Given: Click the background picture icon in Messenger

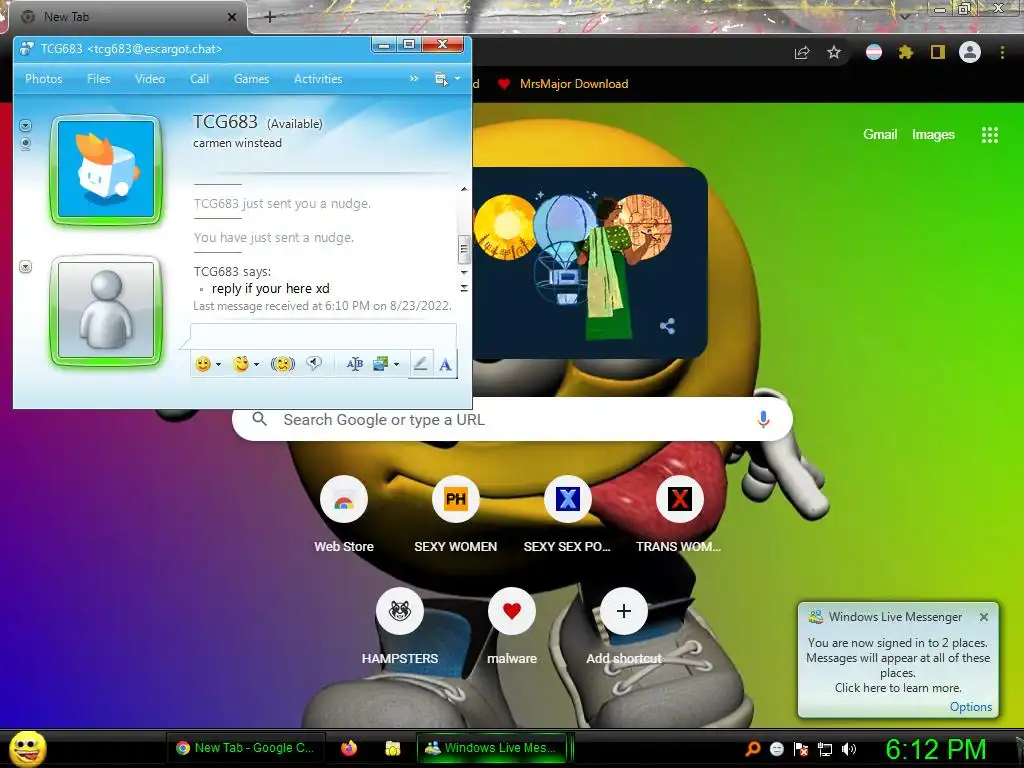Looking at the screenshot, I should coord(381,364).
